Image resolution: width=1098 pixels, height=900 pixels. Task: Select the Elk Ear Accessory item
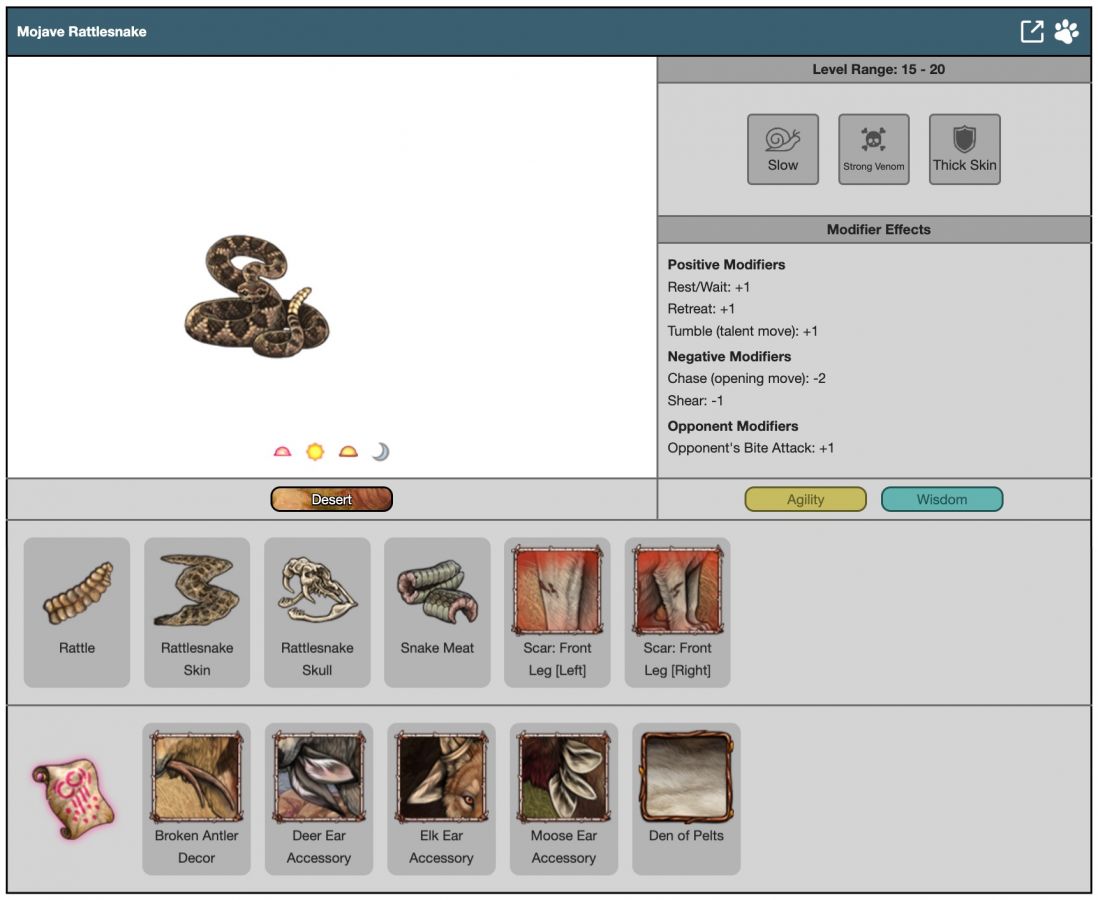click(441, 798)
